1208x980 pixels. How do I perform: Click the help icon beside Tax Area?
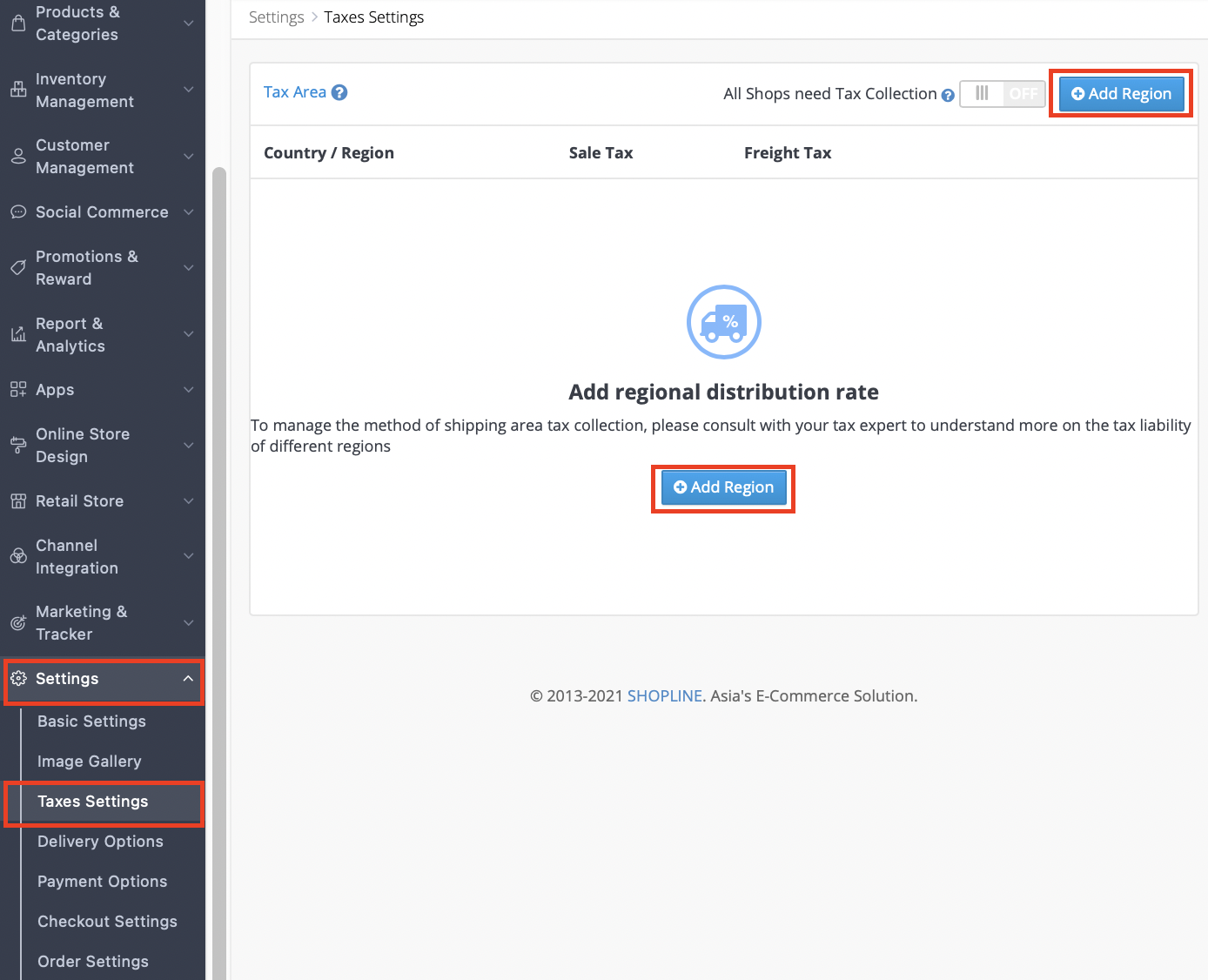click(339, 92)
